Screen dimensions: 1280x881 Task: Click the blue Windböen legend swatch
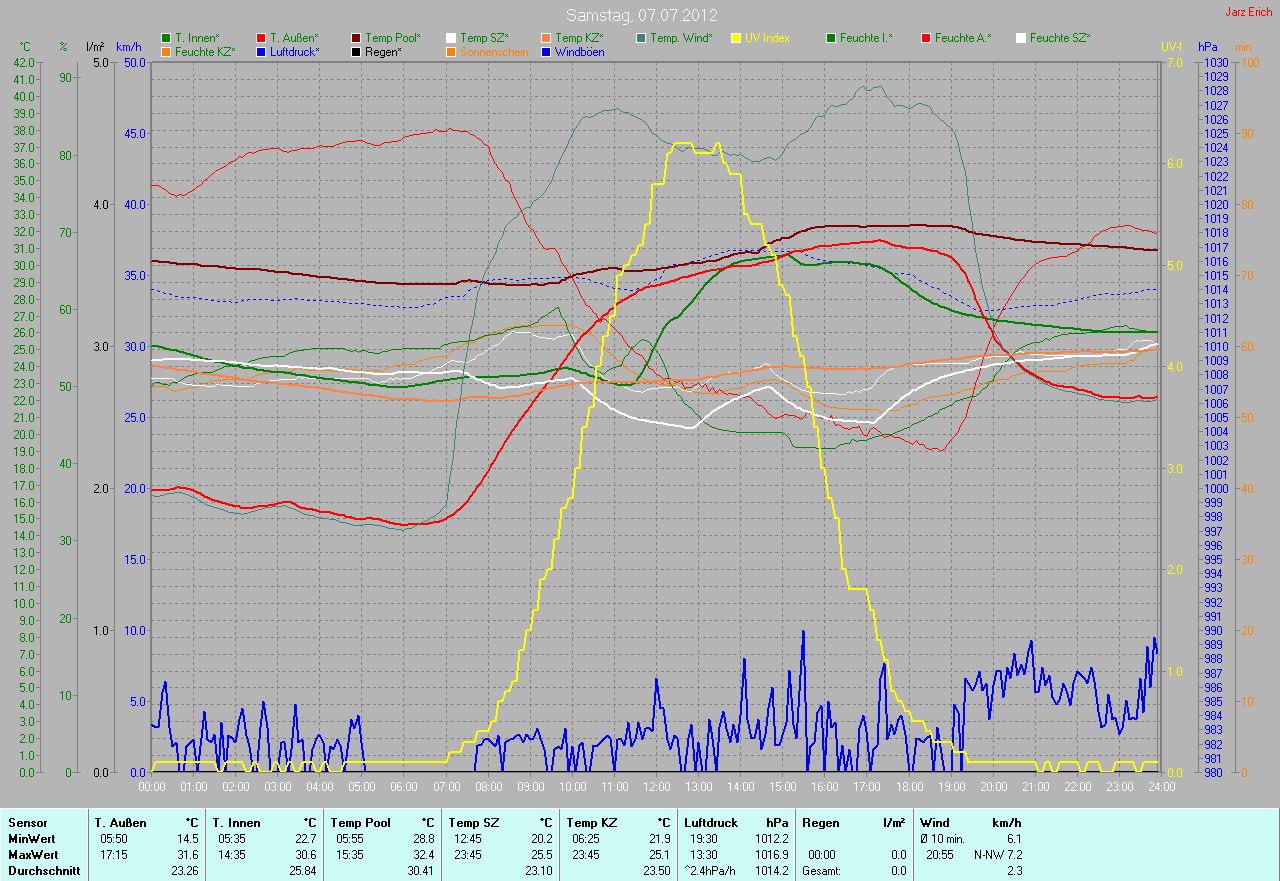(x=546, y=51)
